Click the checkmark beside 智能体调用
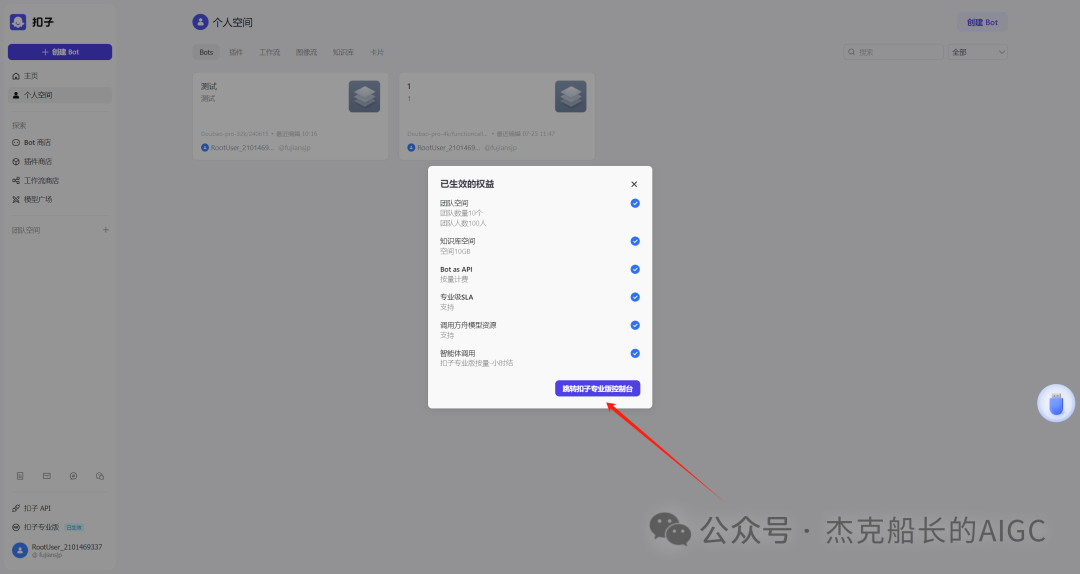The width and height of the screenshot is (1080, 574). point(635,353)
